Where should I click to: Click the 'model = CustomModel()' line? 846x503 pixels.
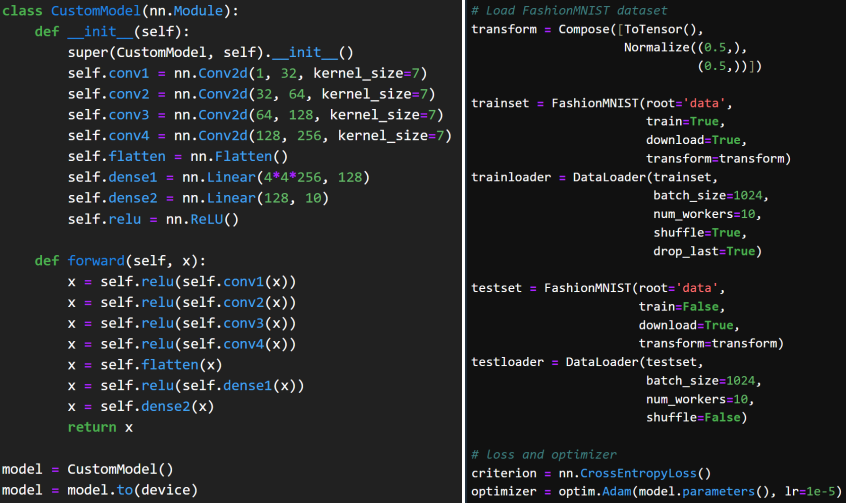87,469
